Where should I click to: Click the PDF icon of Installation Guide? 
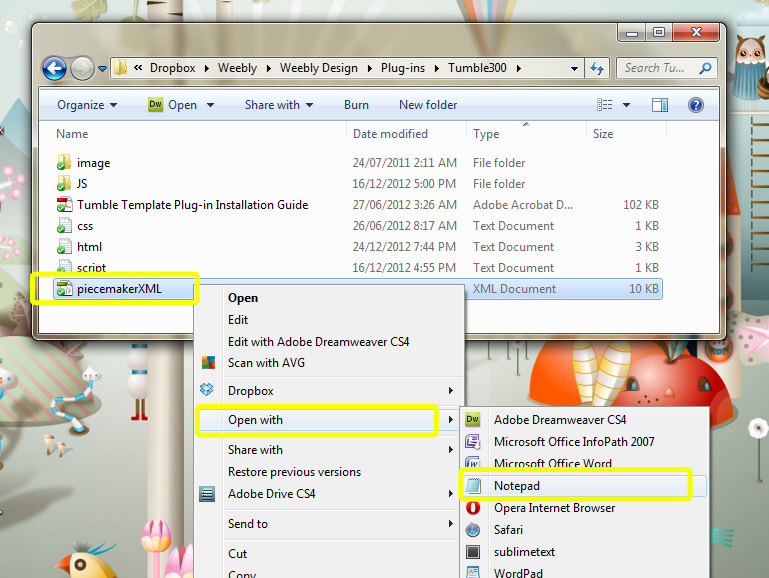point(64,205)
